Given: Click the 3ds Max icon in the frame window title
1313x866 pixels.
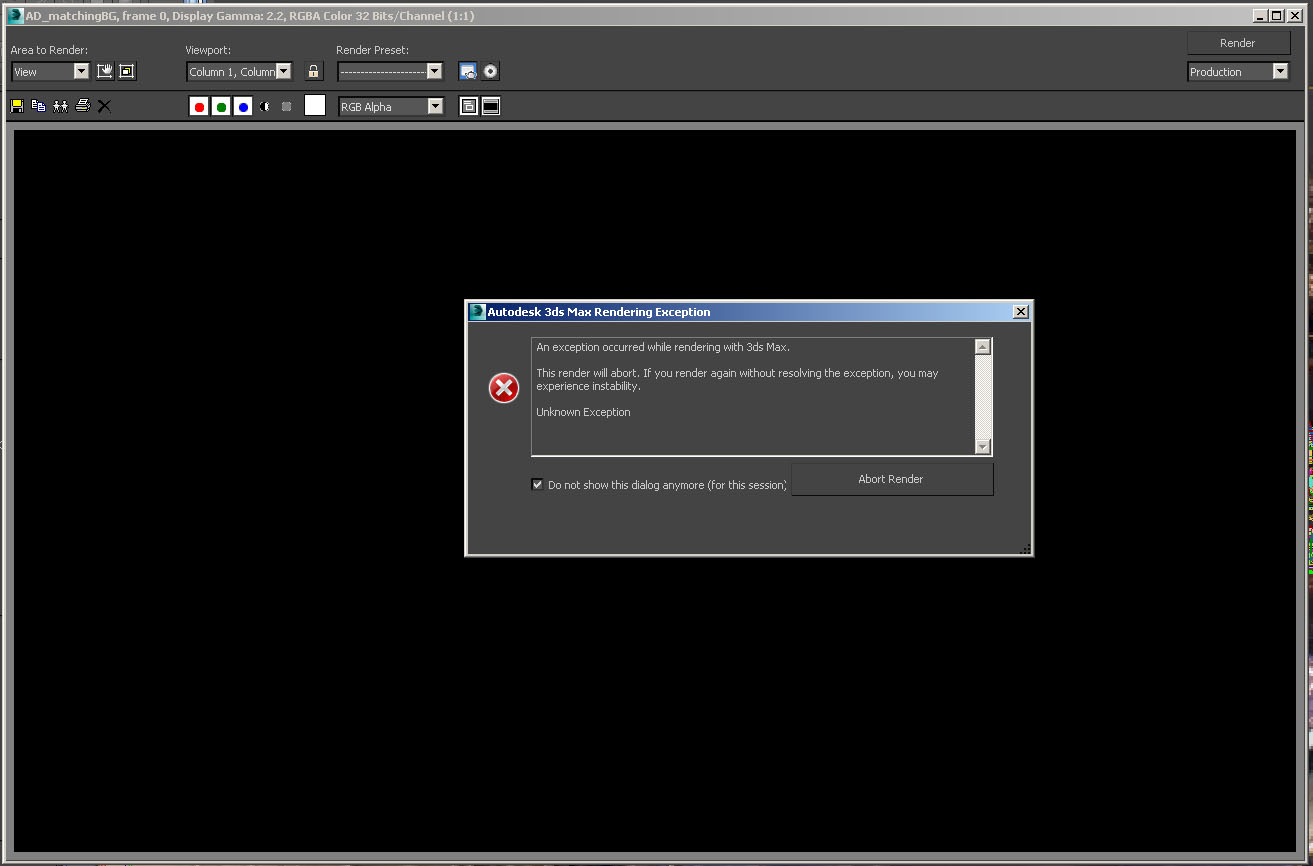Looking at the screenshot, I should point(15,15).
